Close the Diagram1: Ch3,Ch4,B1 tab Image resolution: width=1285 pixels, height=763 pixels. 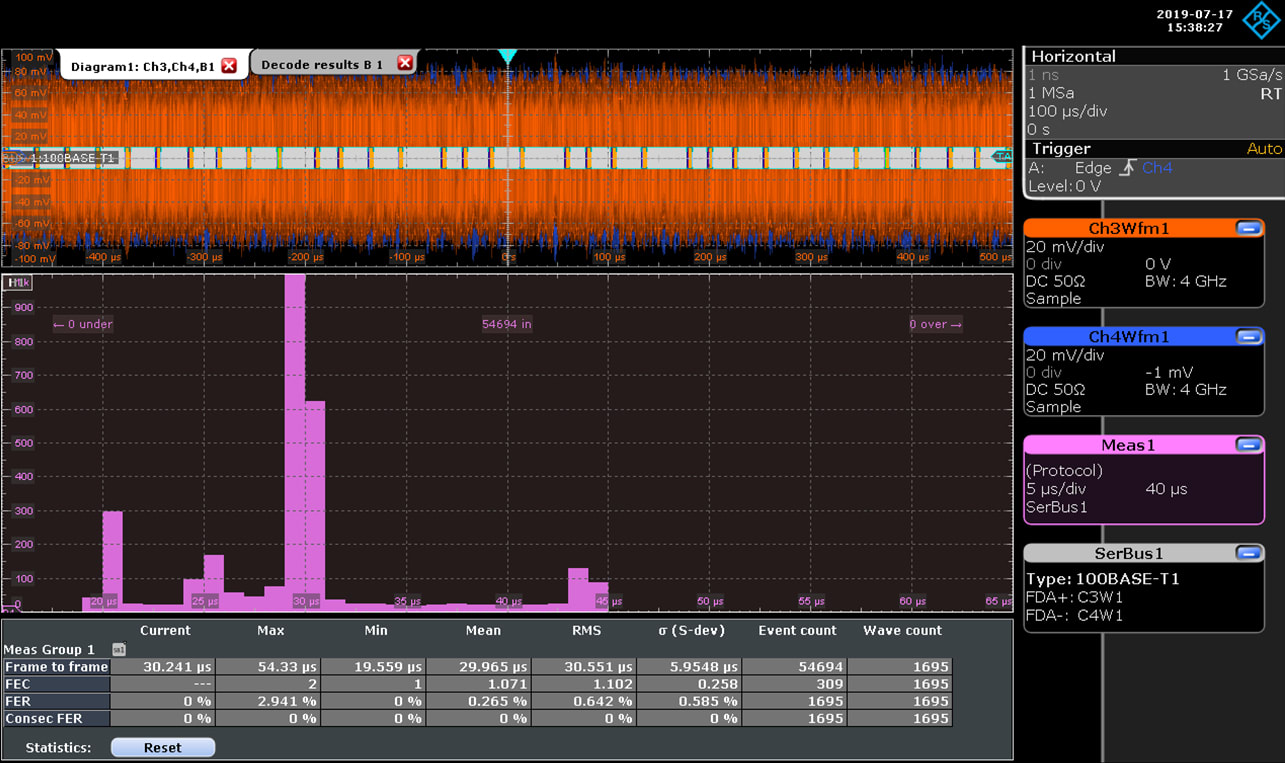(x=228, y=65)
